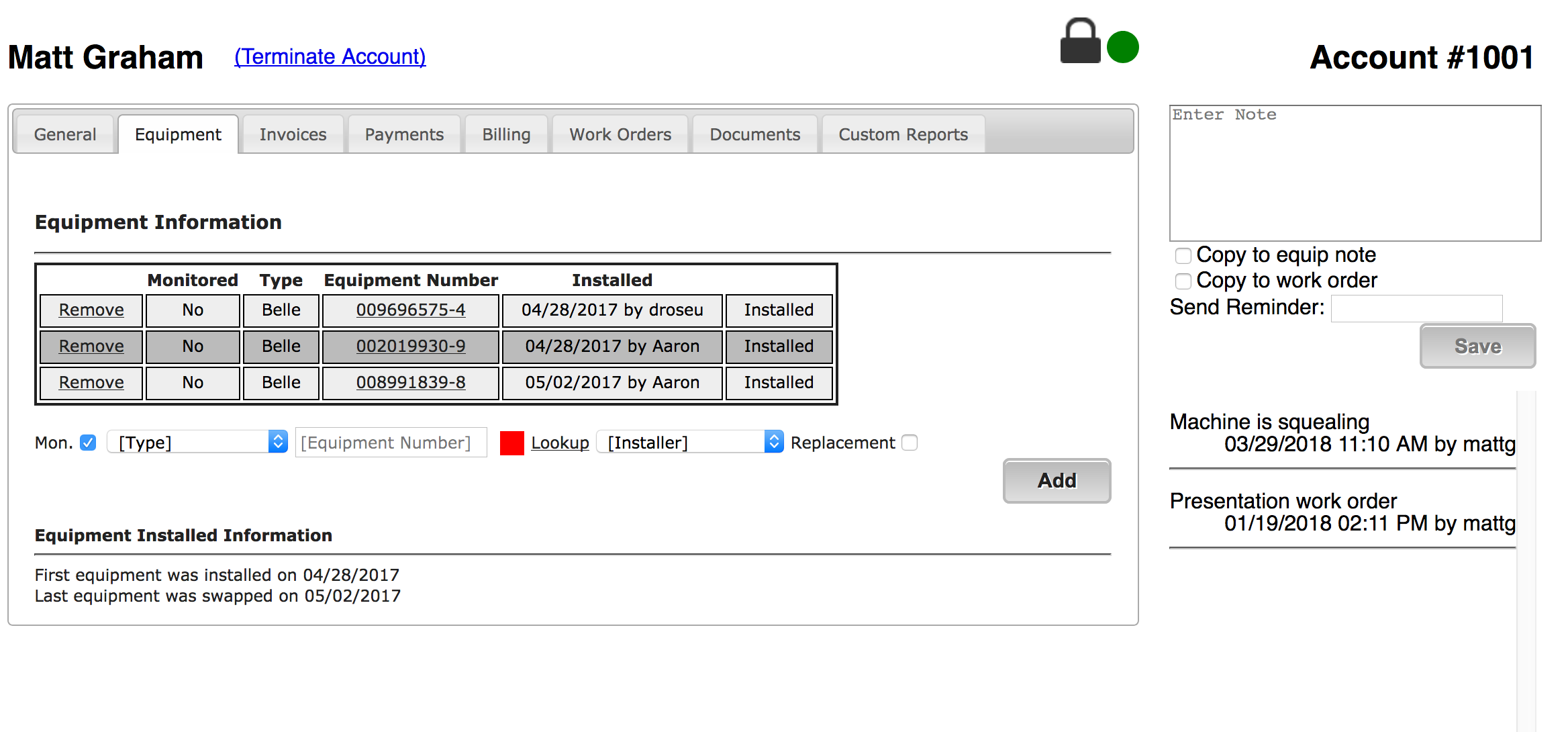Open the [Installer] dropdown
Screen dimensions: 1568x732
point(689,442)
